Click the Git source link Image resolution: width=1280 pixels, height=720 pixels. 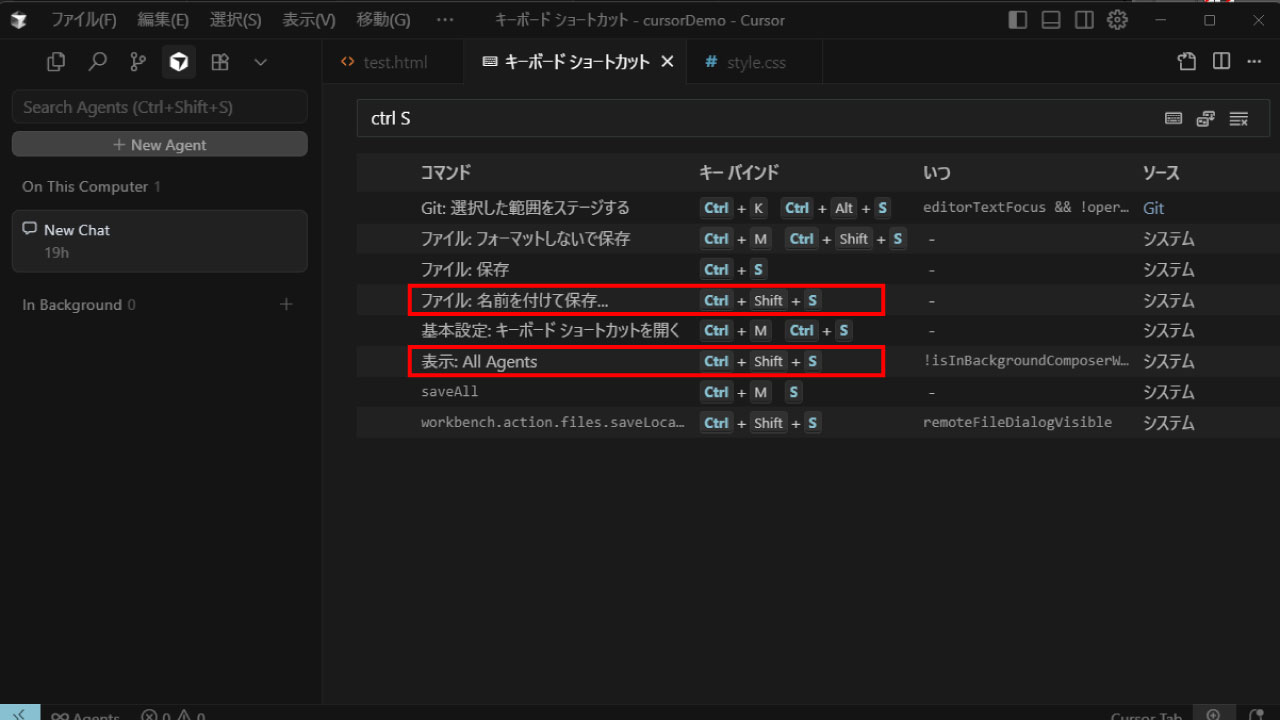click(x=1153, y=208)
